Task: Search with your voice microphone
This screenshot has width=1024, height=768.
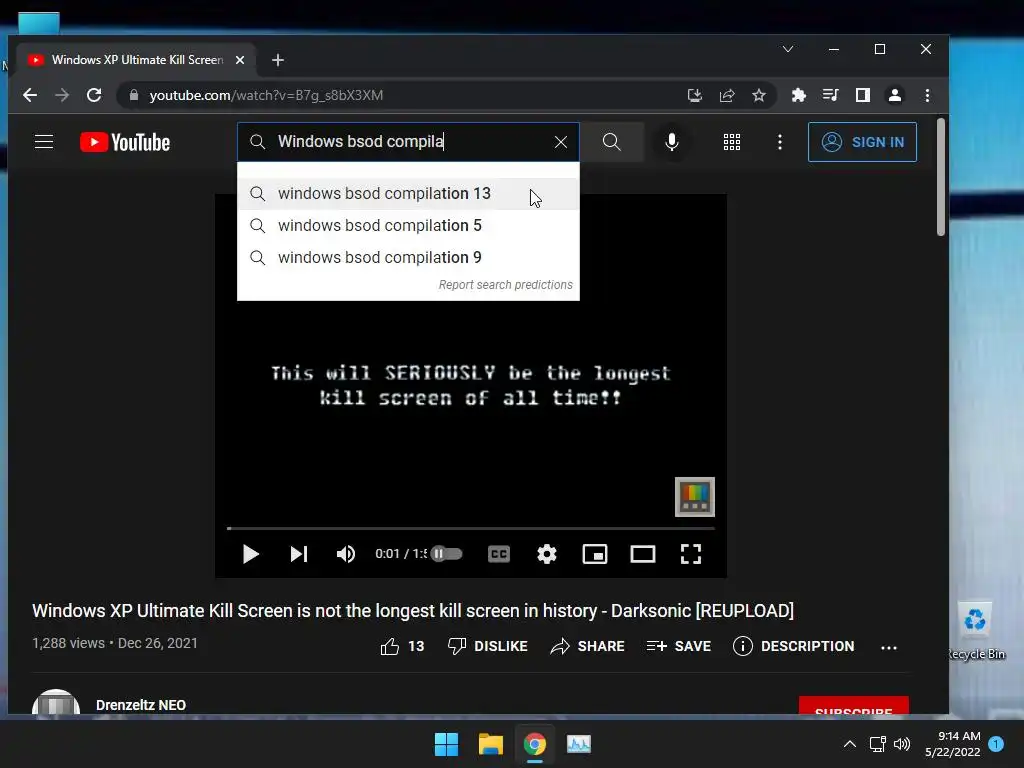Action: point(671,142)
